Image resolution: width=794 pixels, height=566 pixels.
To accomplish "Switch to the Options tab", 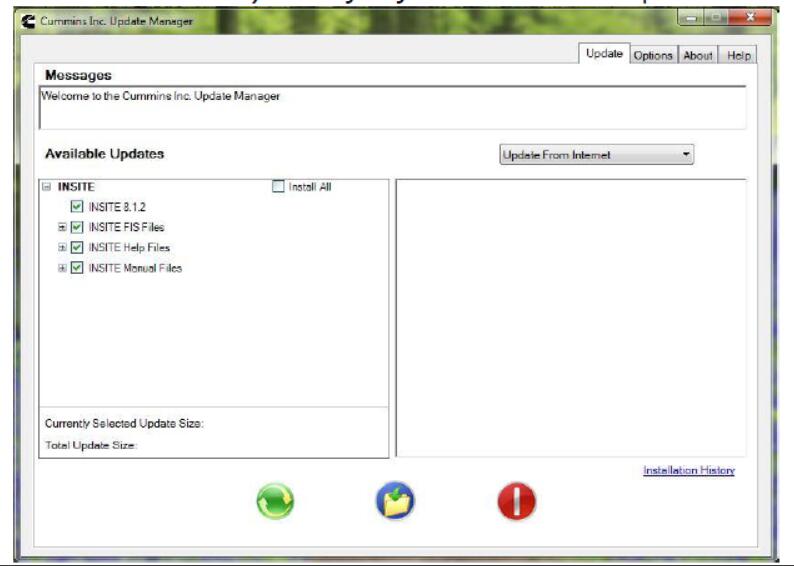I will pos(653,55).
